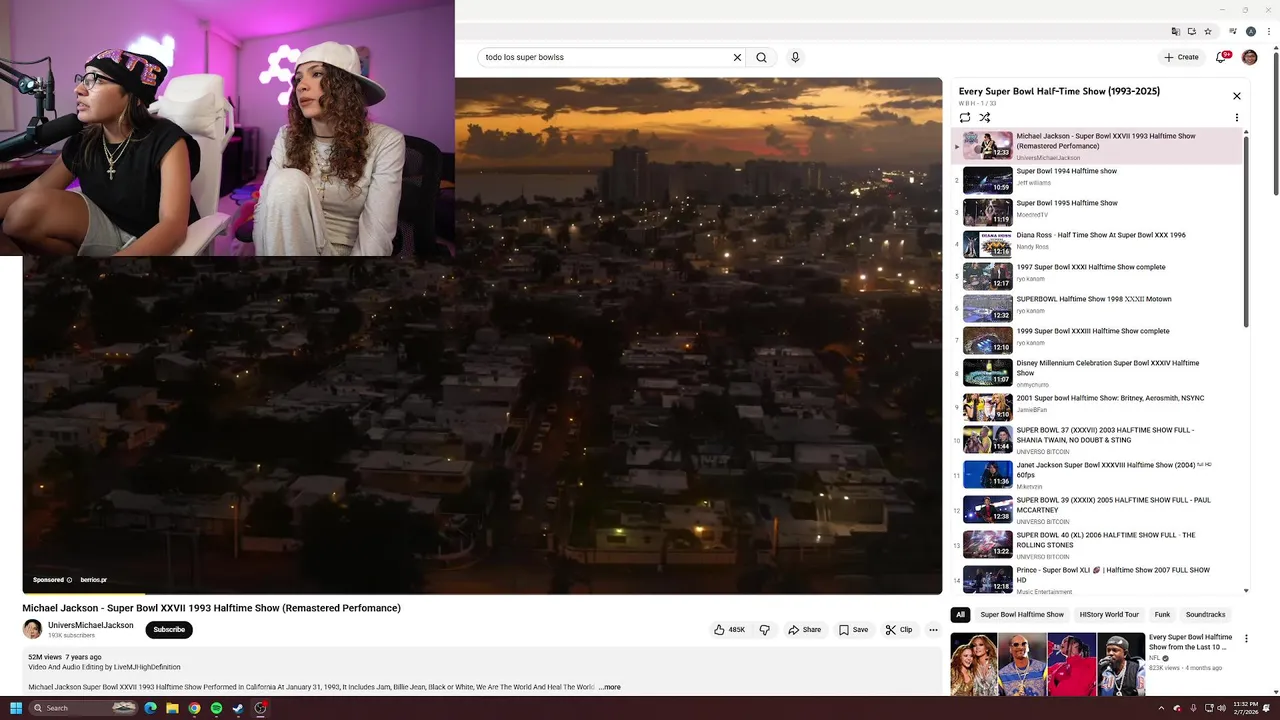
Task: Click the magnifier search button
Action: (762, 57)
